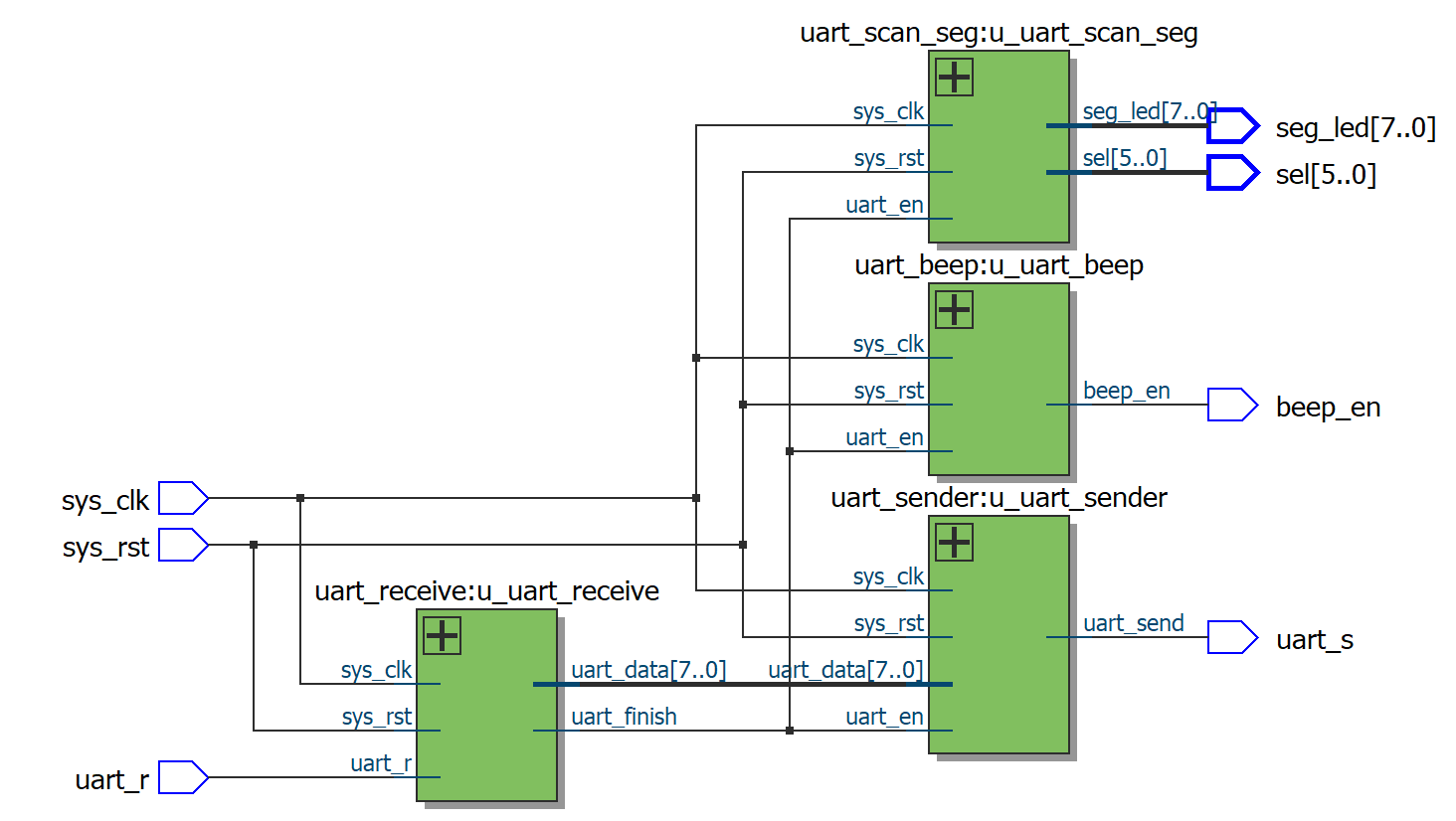Screen dimensions: 1456x821
Task: Select uart_send output port on uart_sender
Action: (1133, 623)
